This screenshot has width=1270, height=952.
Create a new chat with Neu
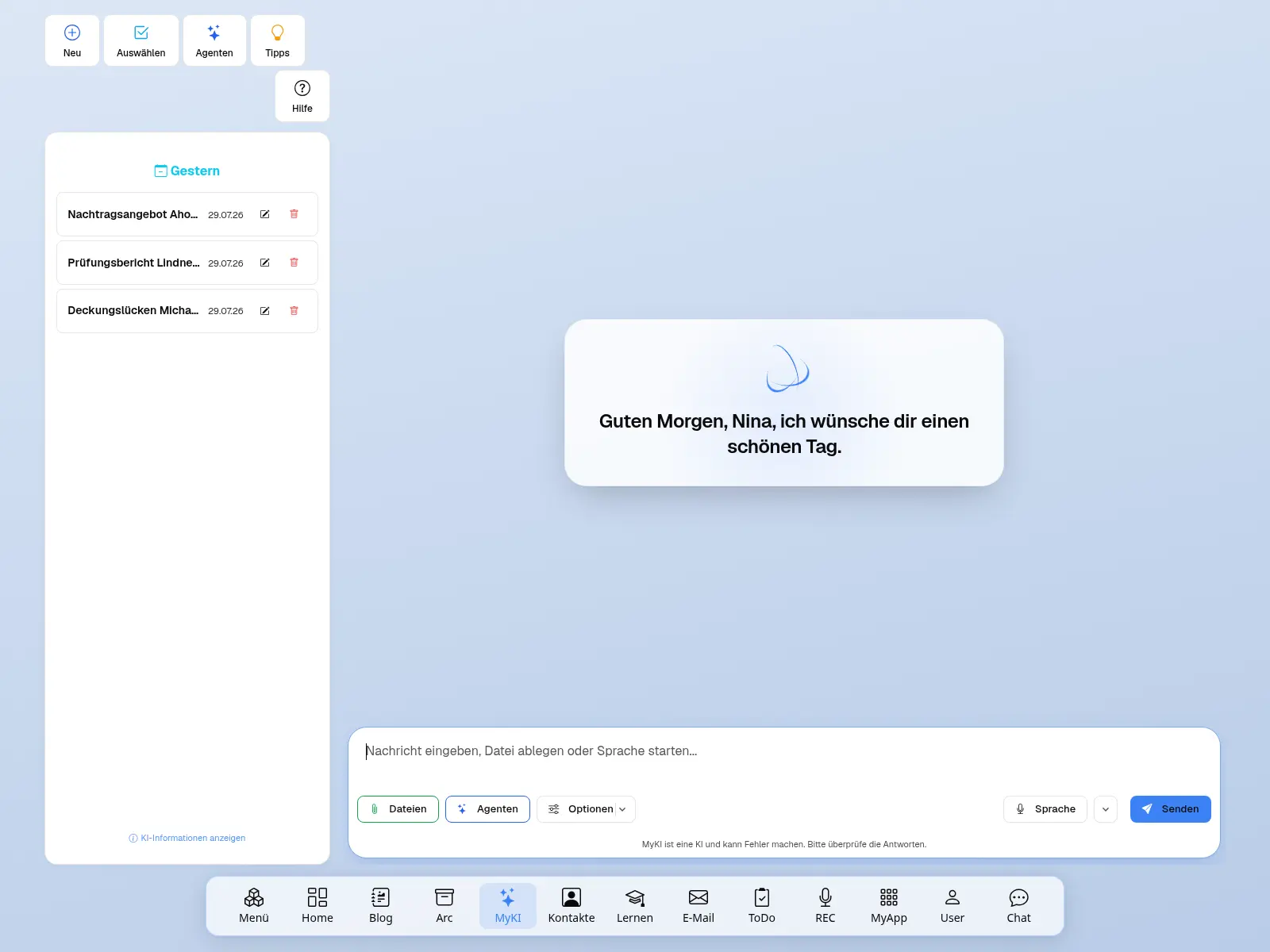(x=72, y=40)
